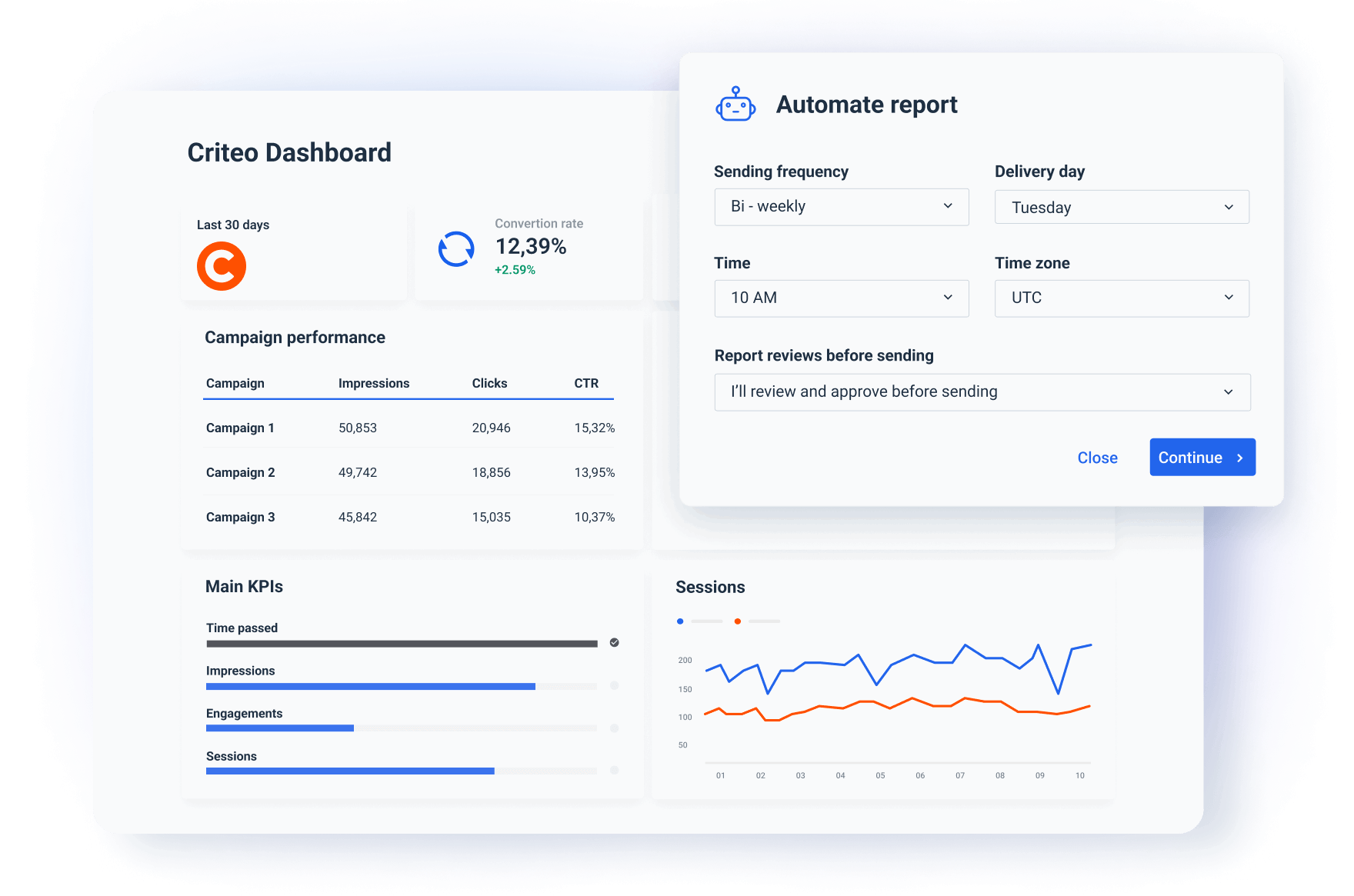This screenshot has width=1354, height=896.
Task: Open the Delivery day dropdown showing Tuesday
Action: (x=1121, y=206)
